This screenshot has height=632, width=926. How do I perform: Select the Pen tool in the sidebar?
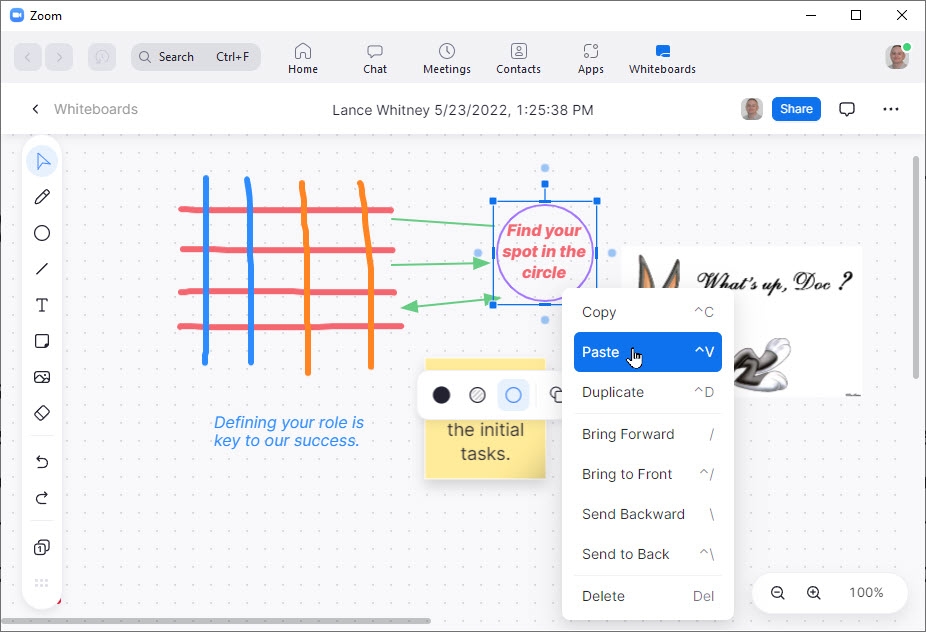[x=42, y=197]
